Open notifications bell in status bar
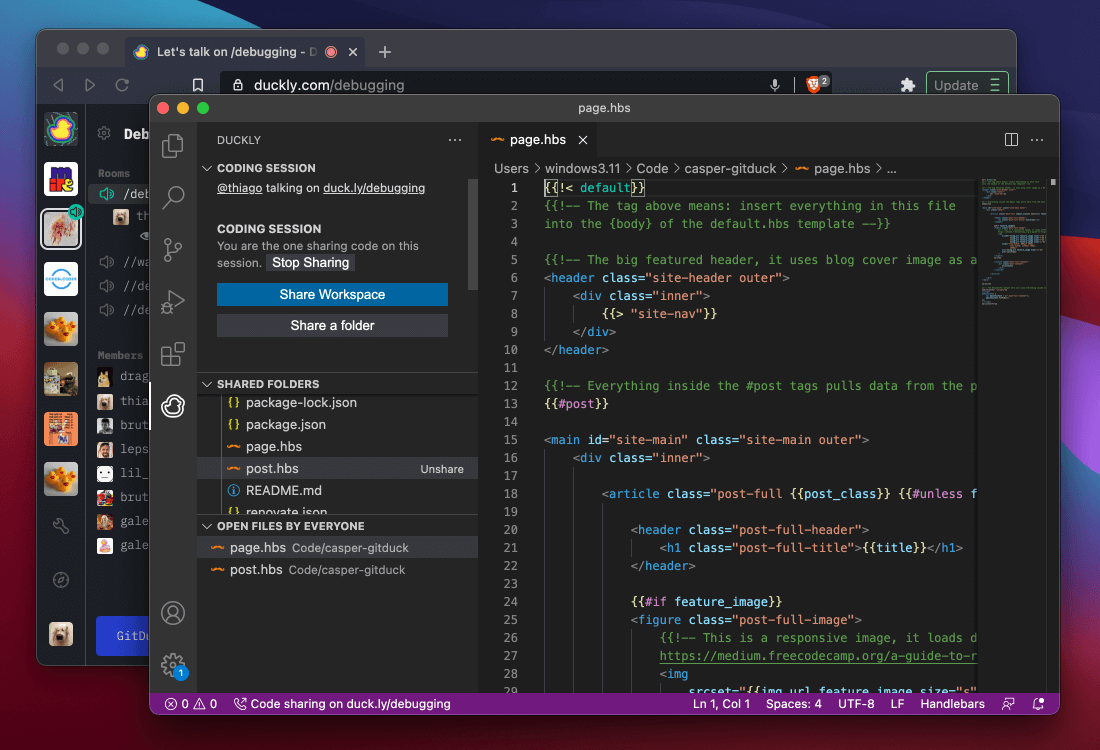This screenshot has height=750, width=1100. click(x=1038, y=704)
